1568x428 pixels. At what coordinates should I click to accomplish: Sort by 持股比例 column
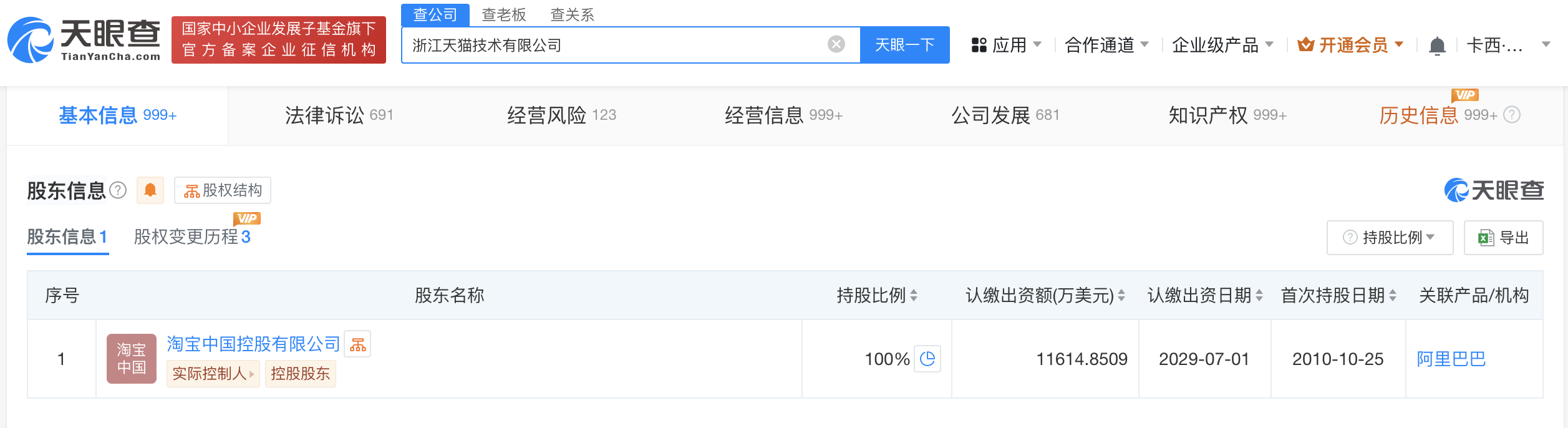coord(913,295)
